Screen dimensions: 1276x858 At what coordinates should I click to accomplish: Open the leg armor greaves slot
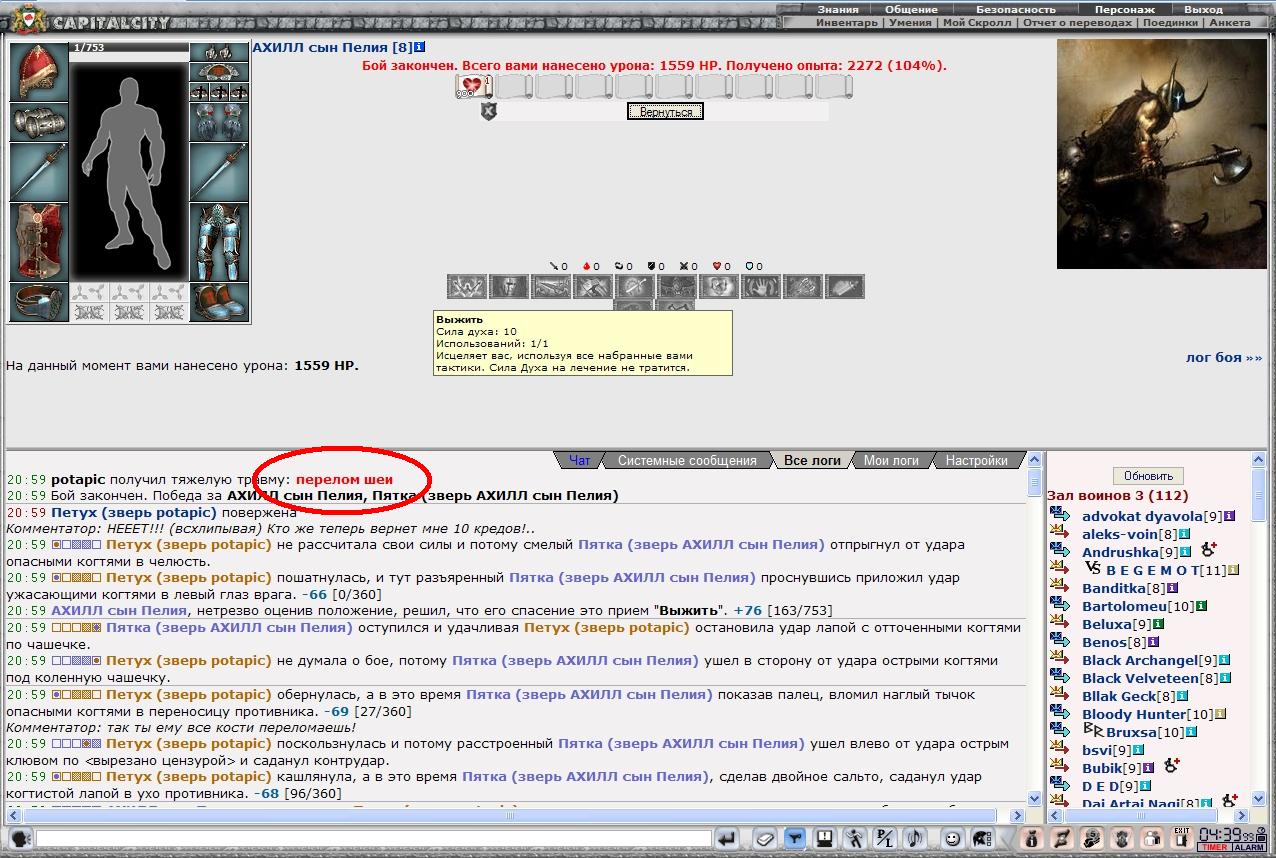tap(219, 242)
